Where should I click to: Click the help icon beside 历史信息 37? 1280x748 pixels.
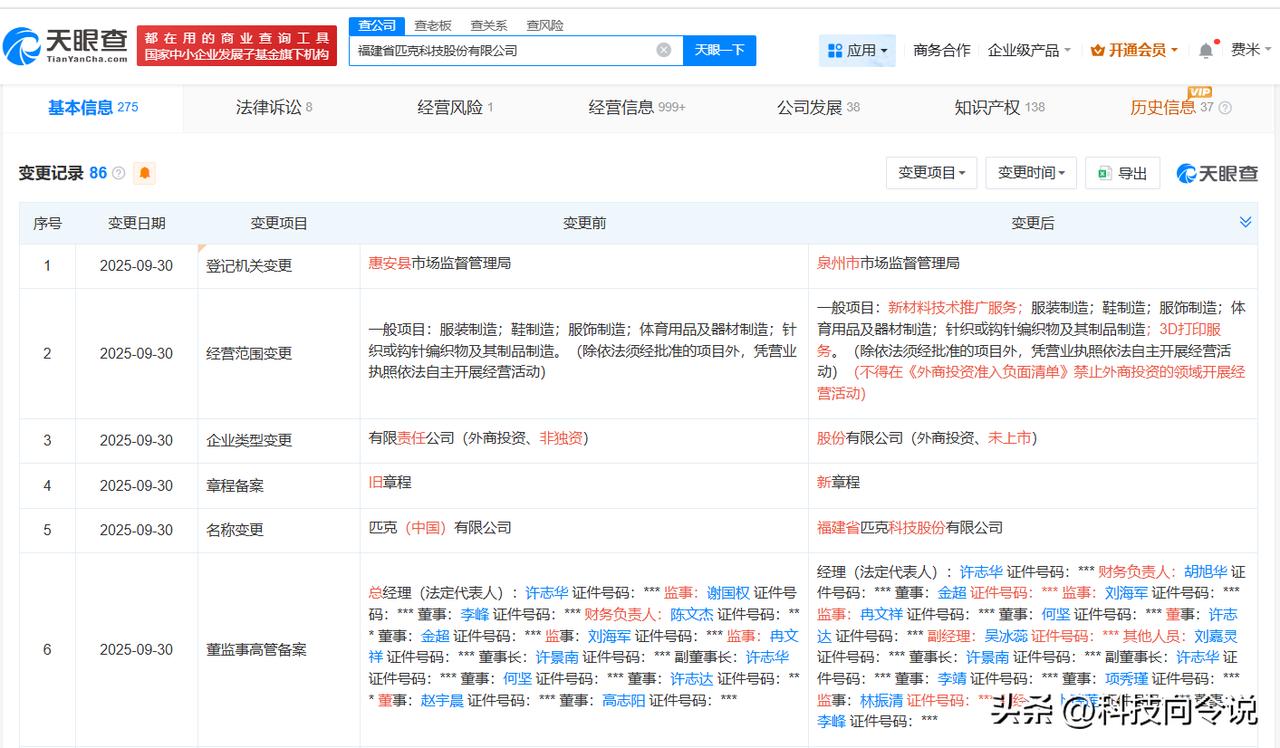click(1225, 108)
